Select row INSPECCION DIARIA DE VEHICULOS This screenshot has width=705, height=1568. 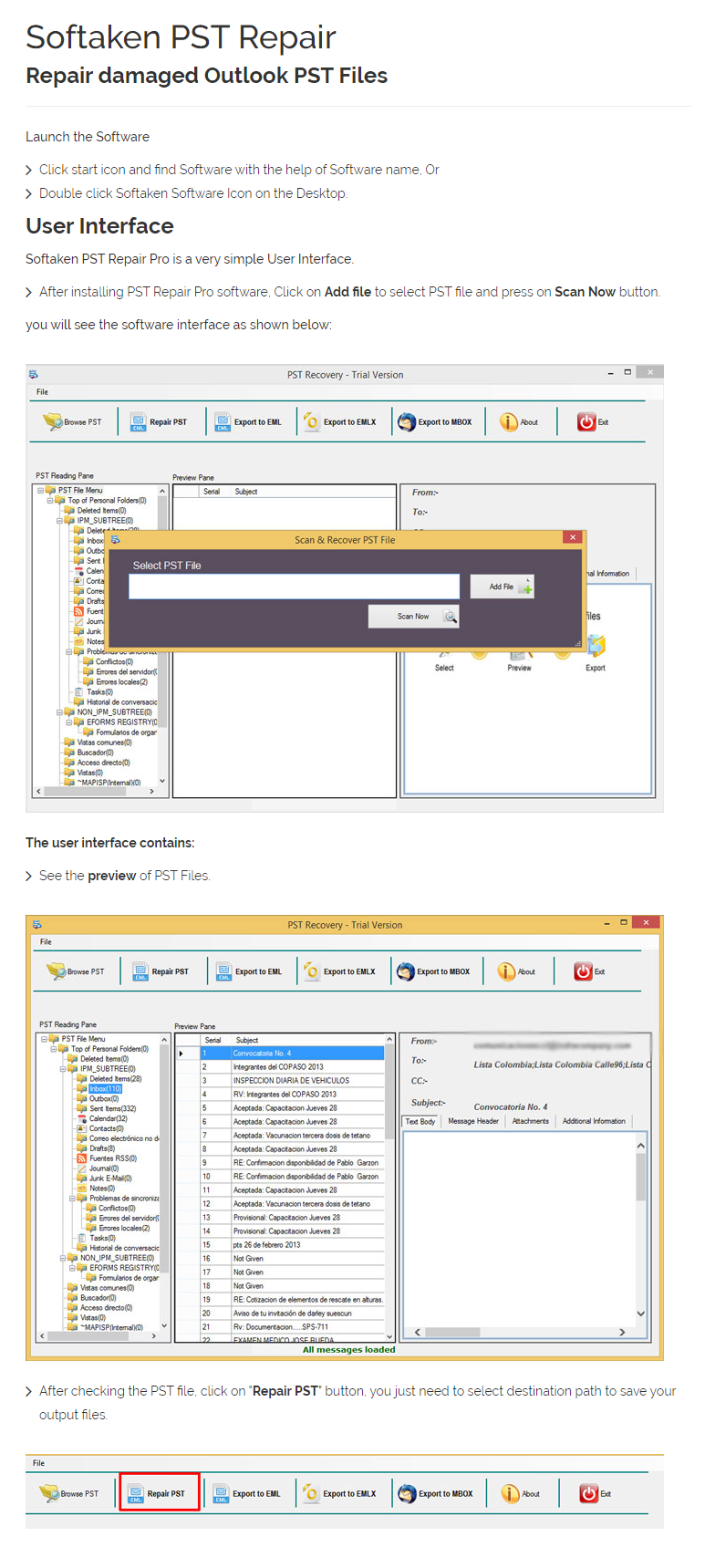[281, 1081]
